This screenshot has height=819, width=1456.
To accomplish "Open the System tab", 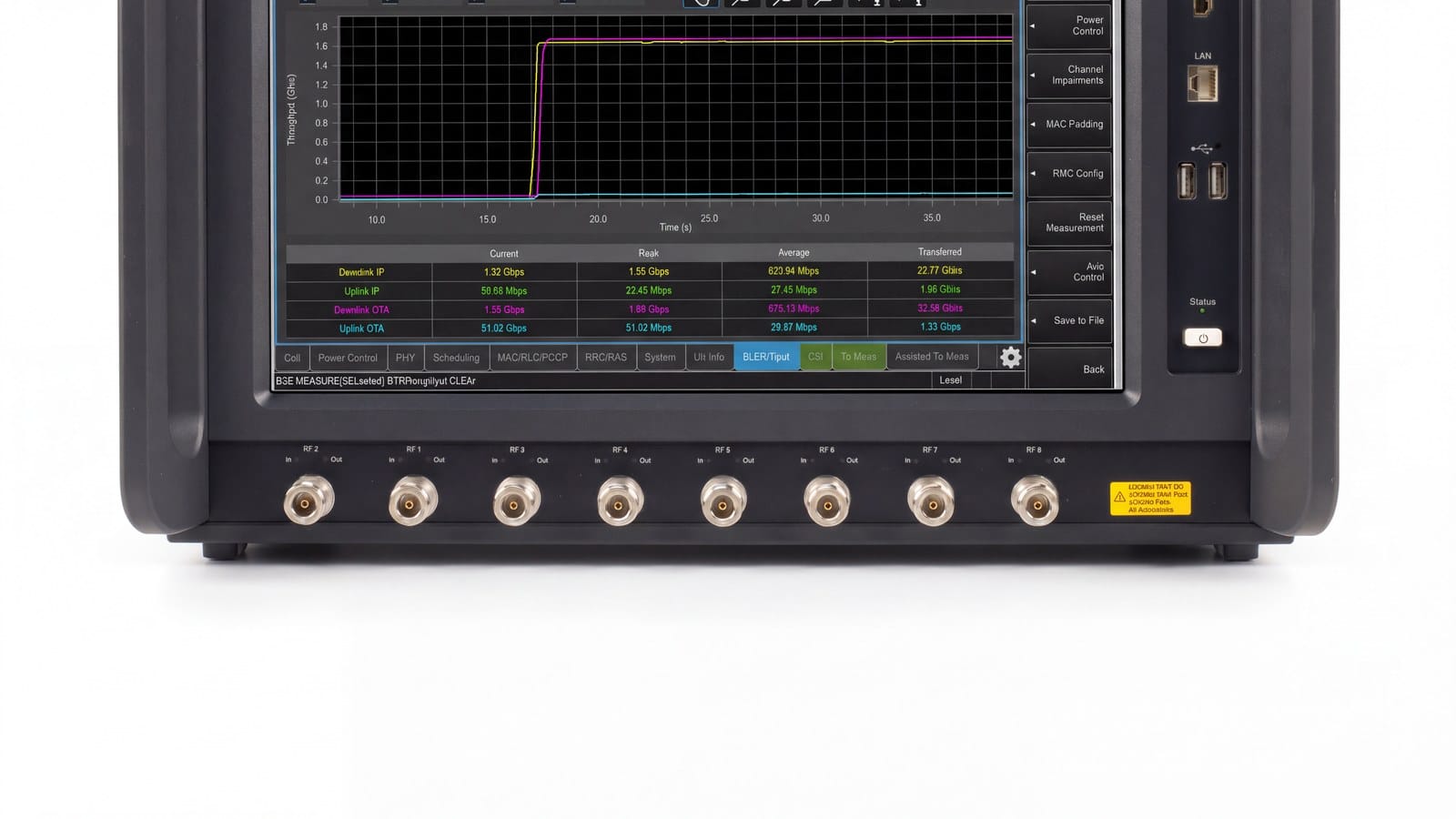I will [660, 358].
